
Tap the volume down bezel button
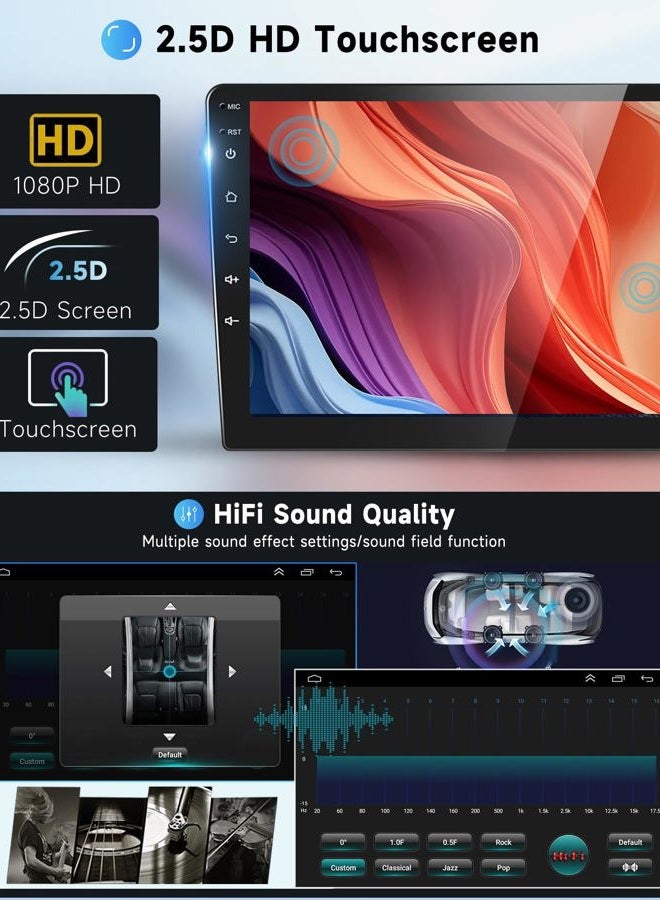pyautogui.click(x=231, y=321)
